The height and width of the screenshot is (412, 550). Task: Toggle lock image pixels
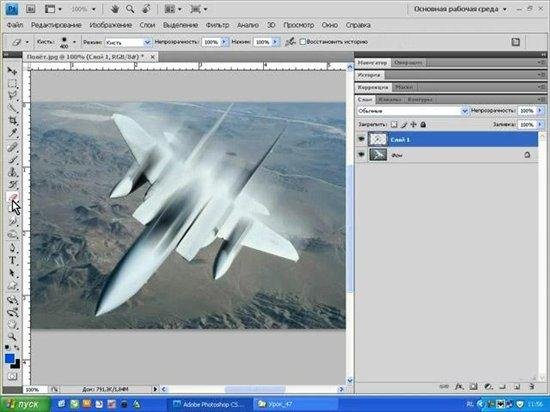[404, 124]
